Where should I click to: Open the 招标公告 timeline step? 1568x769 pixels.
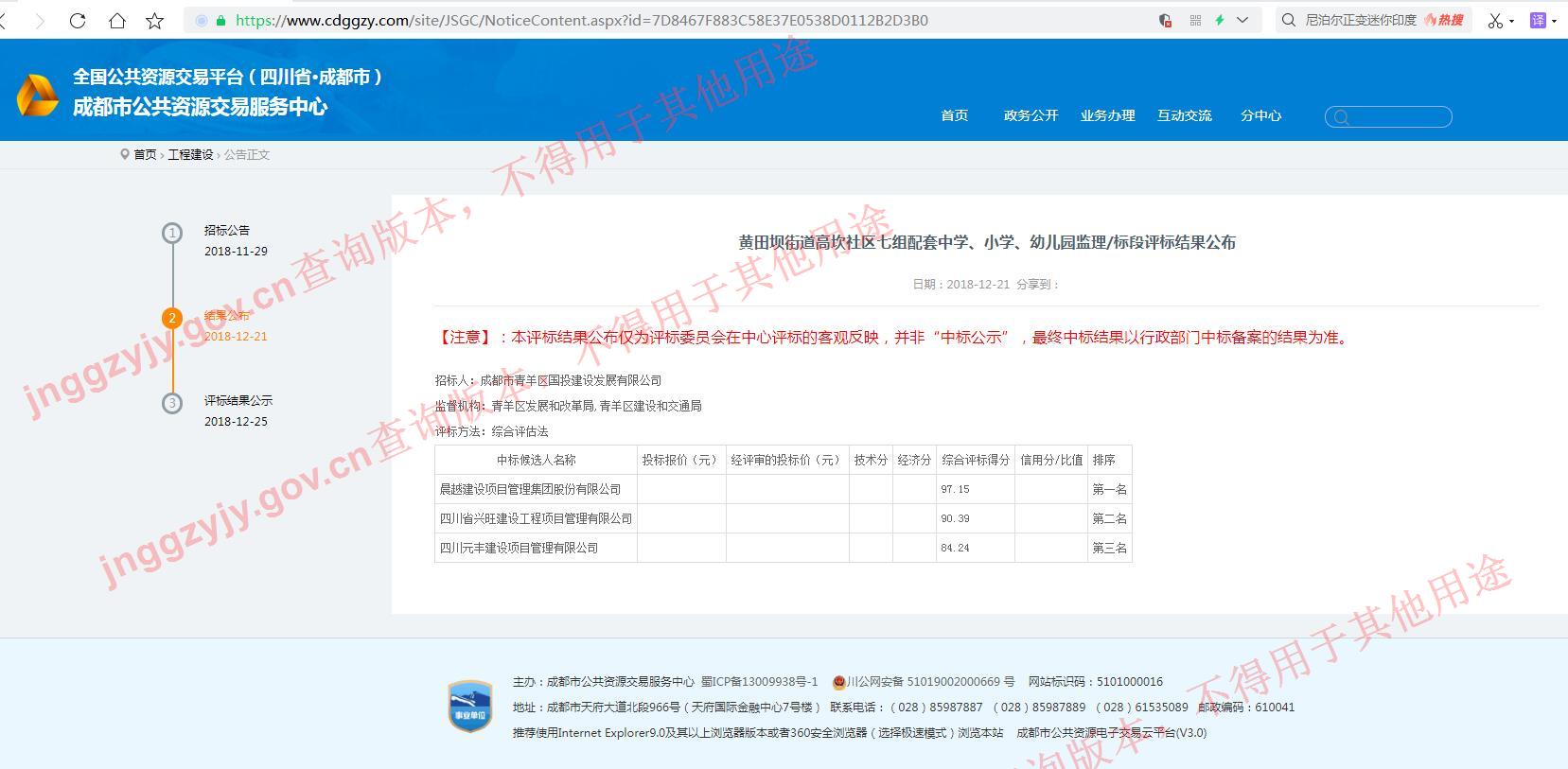point(227,230)
